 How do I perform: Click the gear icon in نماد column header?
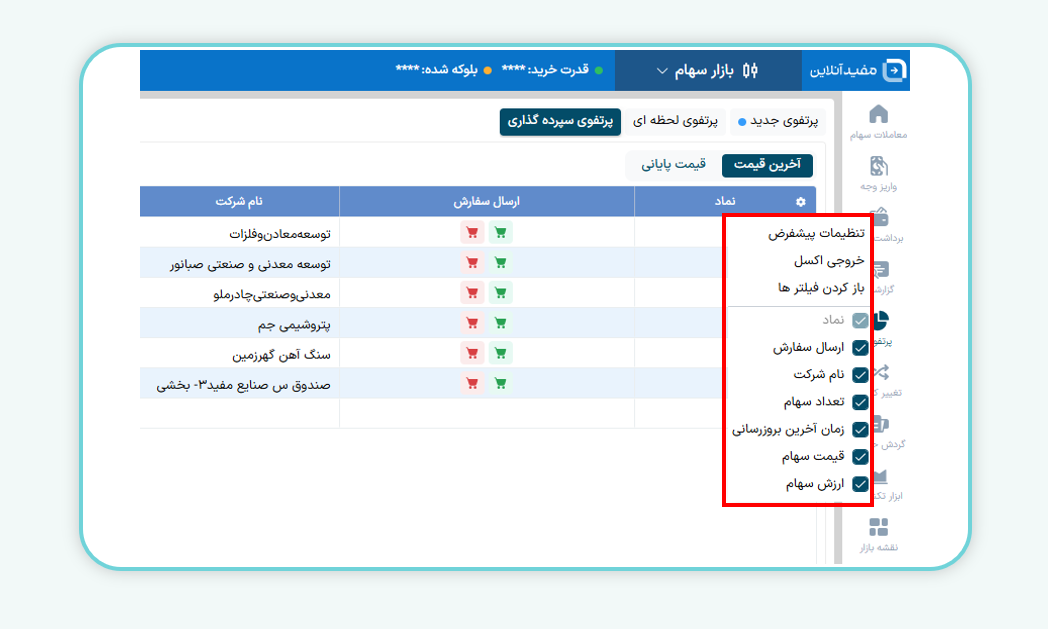[800, 202]
